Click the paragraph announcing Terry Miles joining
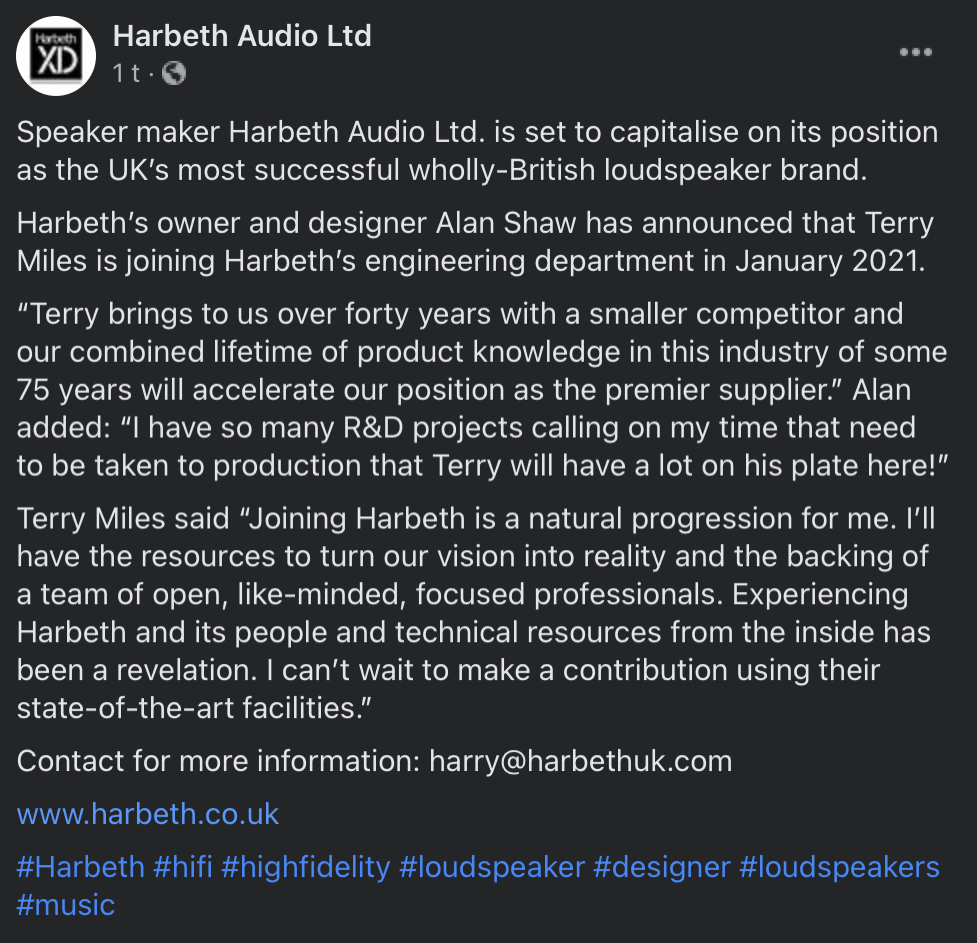The width and height of the screenshot is (977, 943). pos(475,242)
